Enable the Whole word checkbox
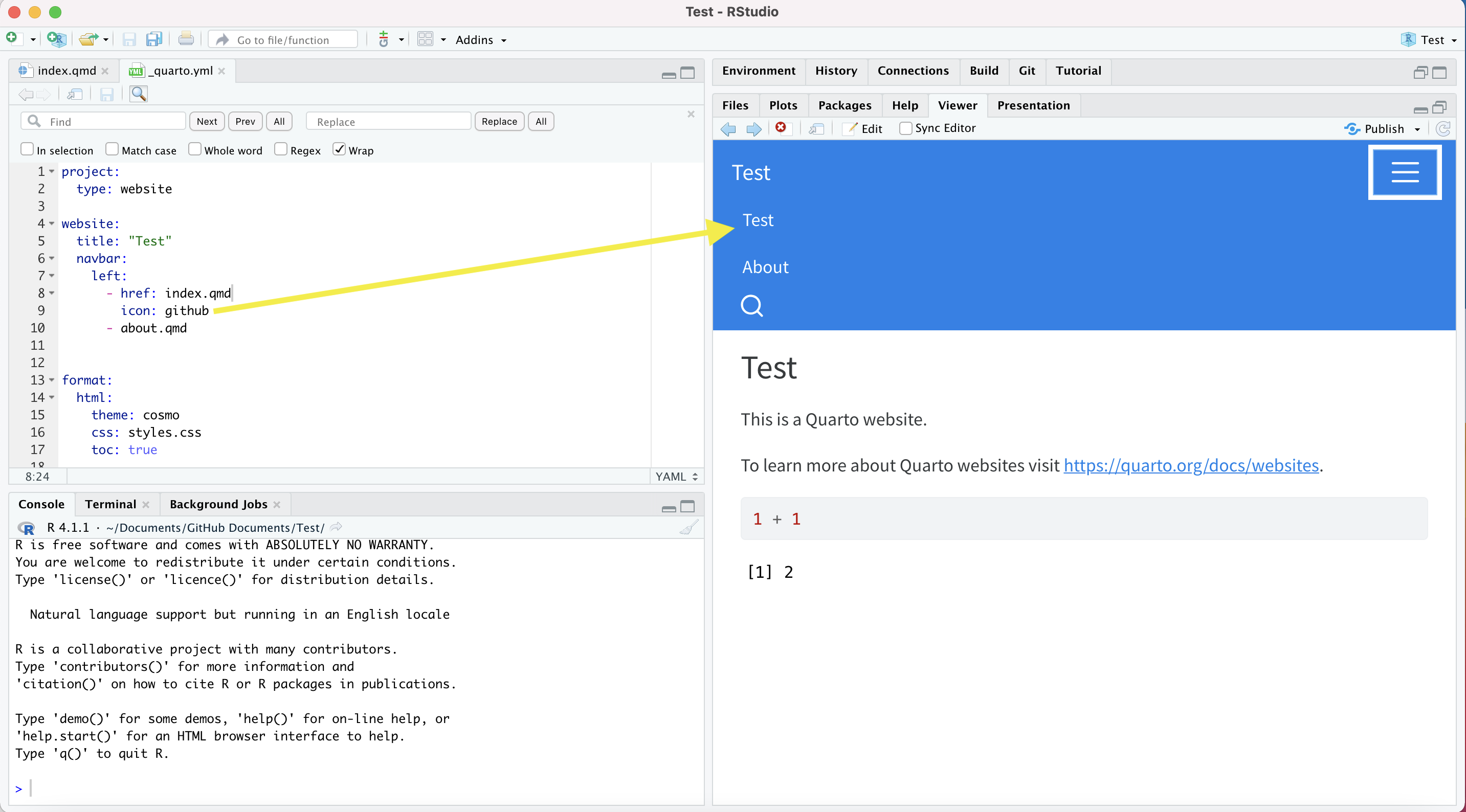Image resolution: width=1466 pixels, height=812 pixels. coord(195,149)
